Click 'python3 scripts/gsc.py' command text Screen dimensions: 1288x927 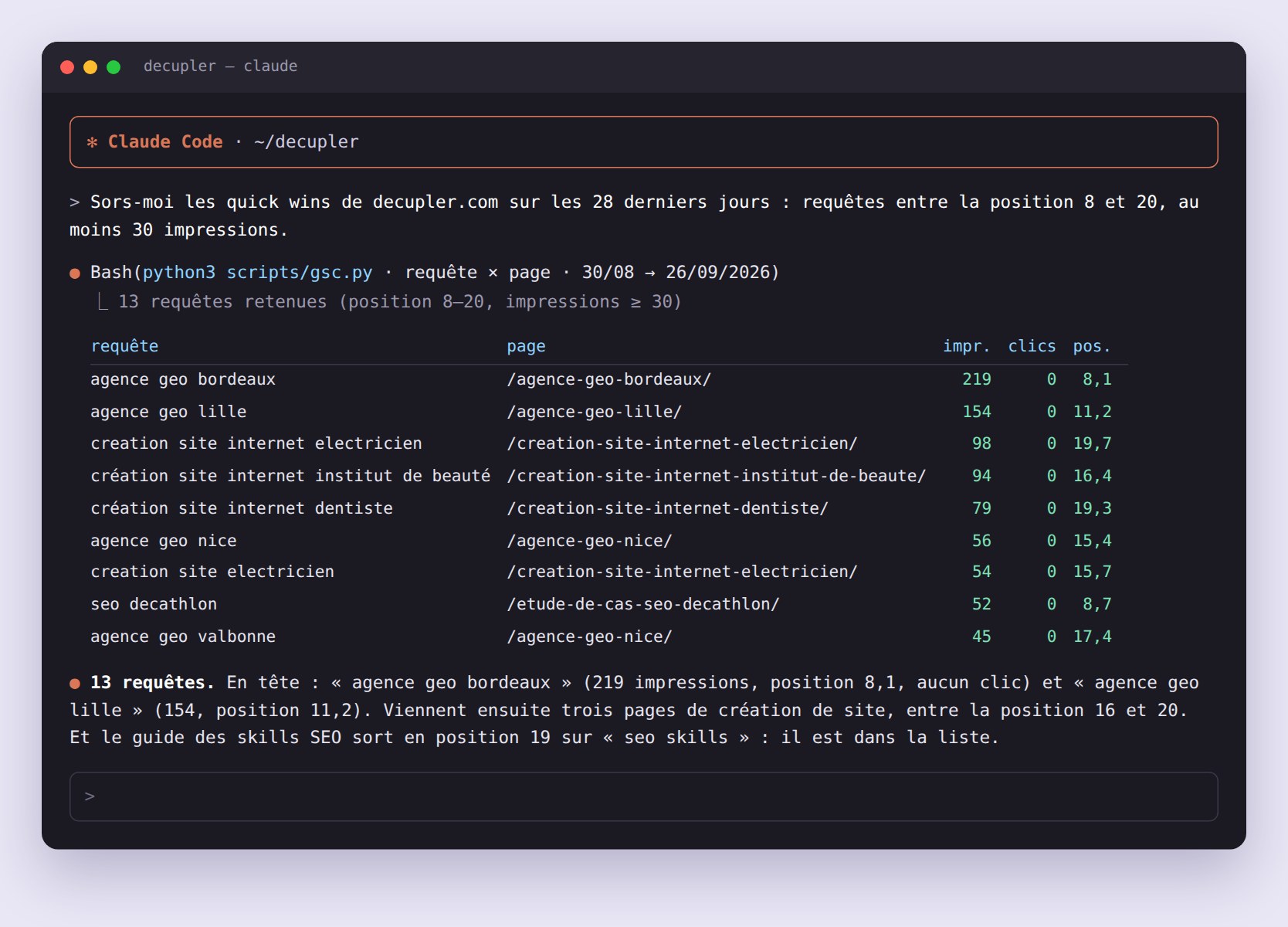257,273
